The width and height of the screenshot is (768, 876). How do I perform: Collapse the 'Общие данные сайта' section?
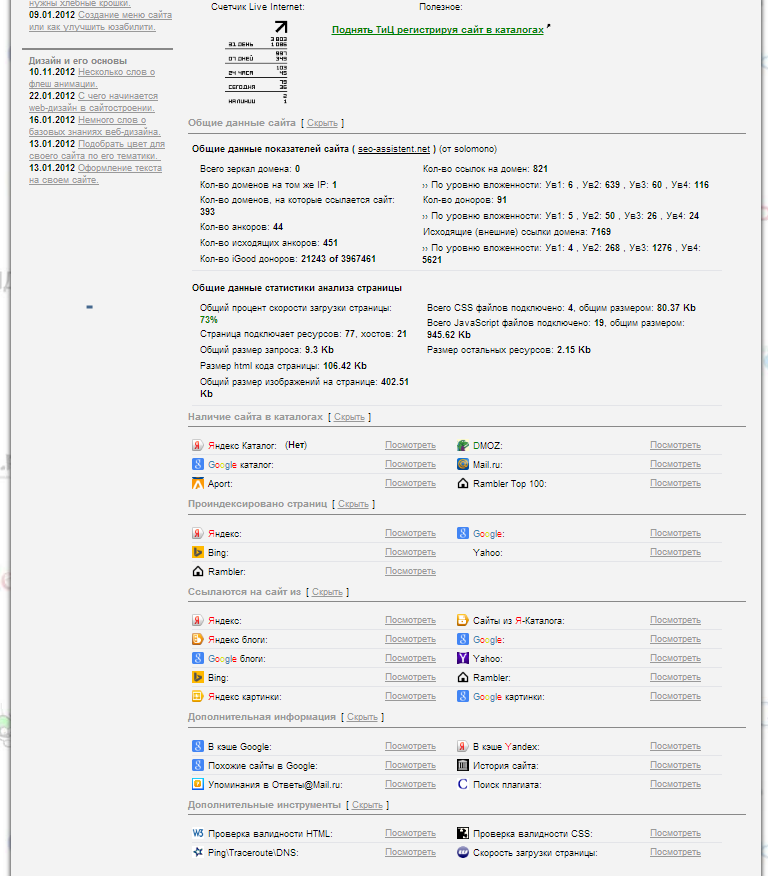(322, 123)
